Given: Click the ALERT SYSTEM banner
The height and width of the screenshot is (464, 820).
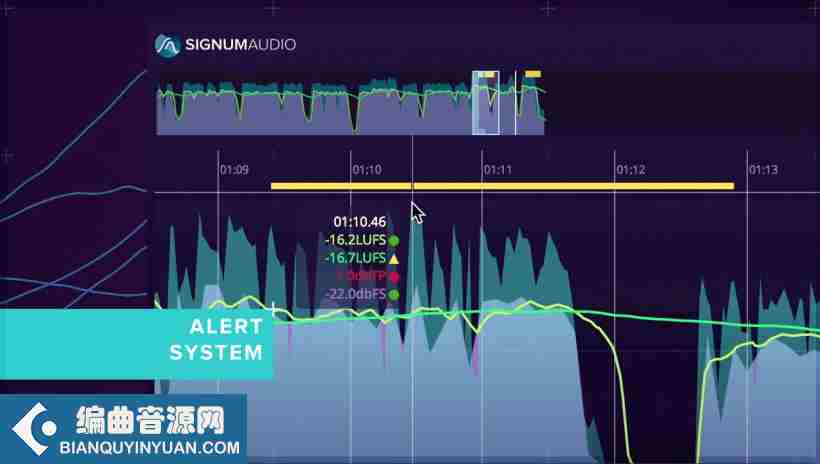Looking at the screenshot, I should pyautogui.click(x=136, y=344).
